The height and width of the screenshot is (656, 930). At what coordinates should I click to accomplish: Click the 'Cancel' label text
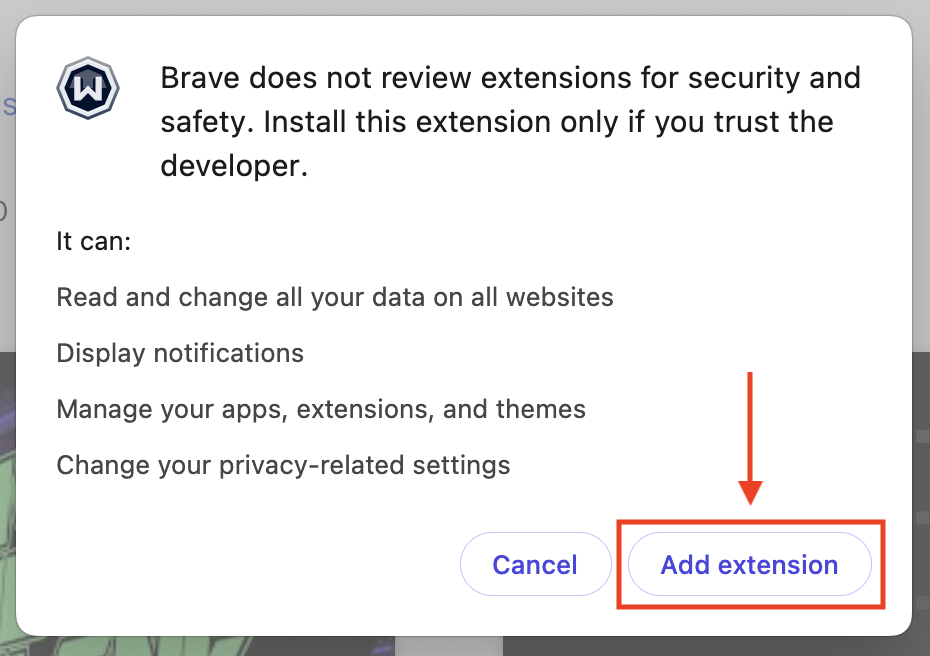[x=535, y=564]
